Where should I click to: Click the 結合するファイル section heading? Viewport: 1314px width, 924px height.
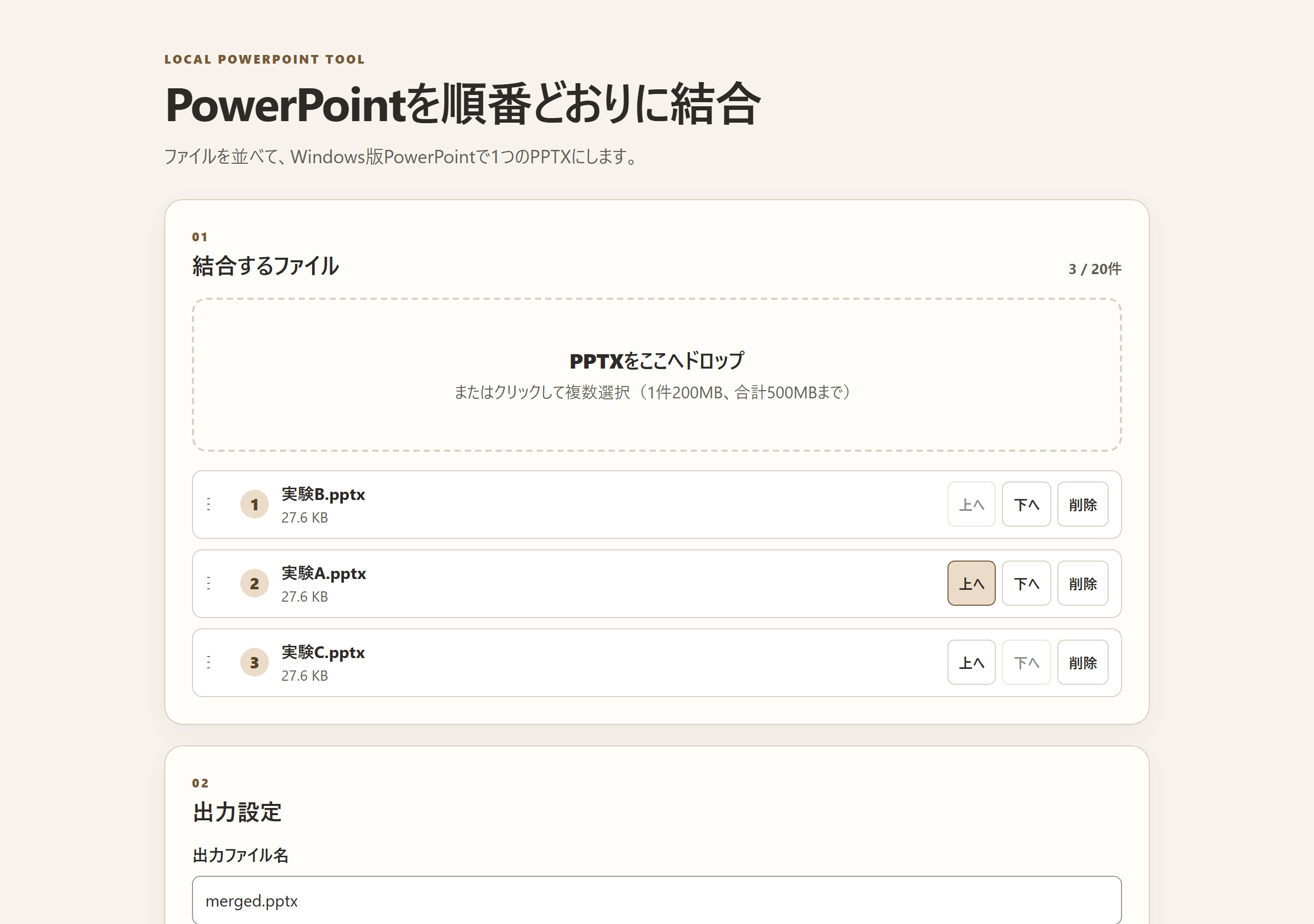click(265, 265)
